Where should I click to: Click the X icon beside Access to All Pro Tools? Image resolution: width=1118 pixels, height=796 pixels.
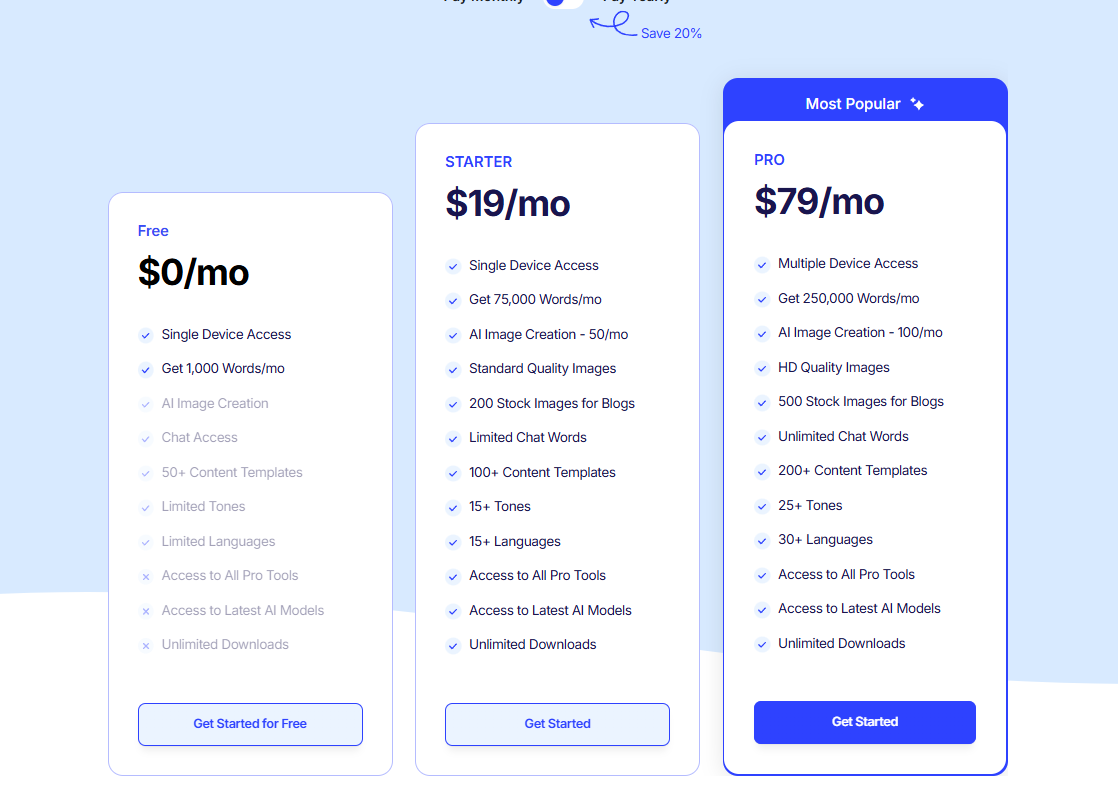145,576
